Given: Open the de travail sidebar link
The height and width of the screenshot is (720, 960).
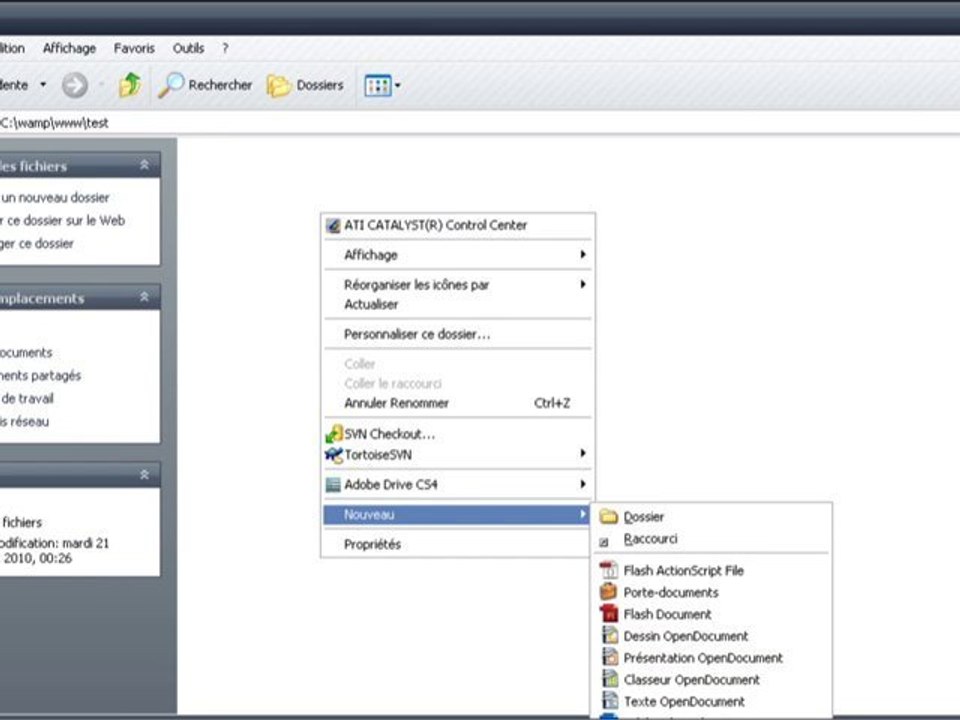Looking at the screenshot, I should (x=27, y=399).
